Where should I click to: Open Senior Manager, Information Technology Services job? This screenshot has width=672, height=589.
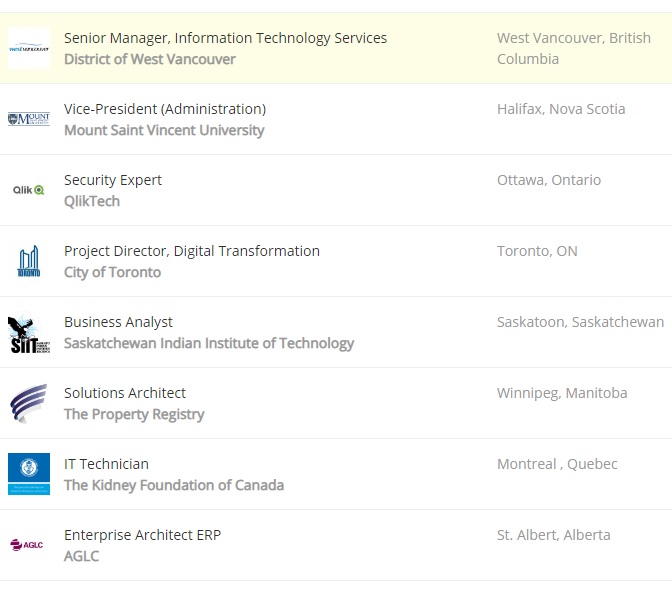pos(225,38)
